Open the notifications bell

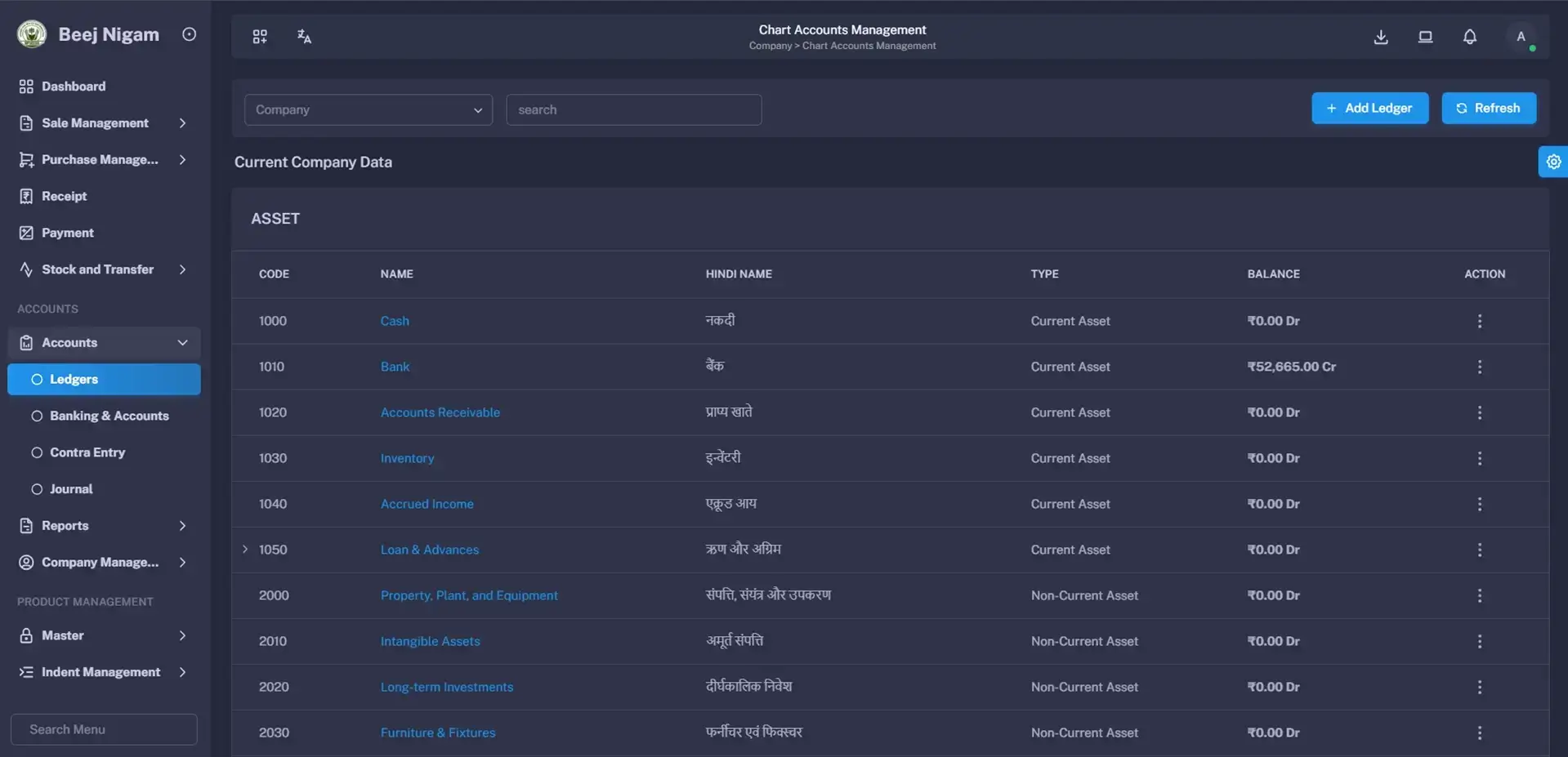pyautogui.click(x=1469, y=37)
